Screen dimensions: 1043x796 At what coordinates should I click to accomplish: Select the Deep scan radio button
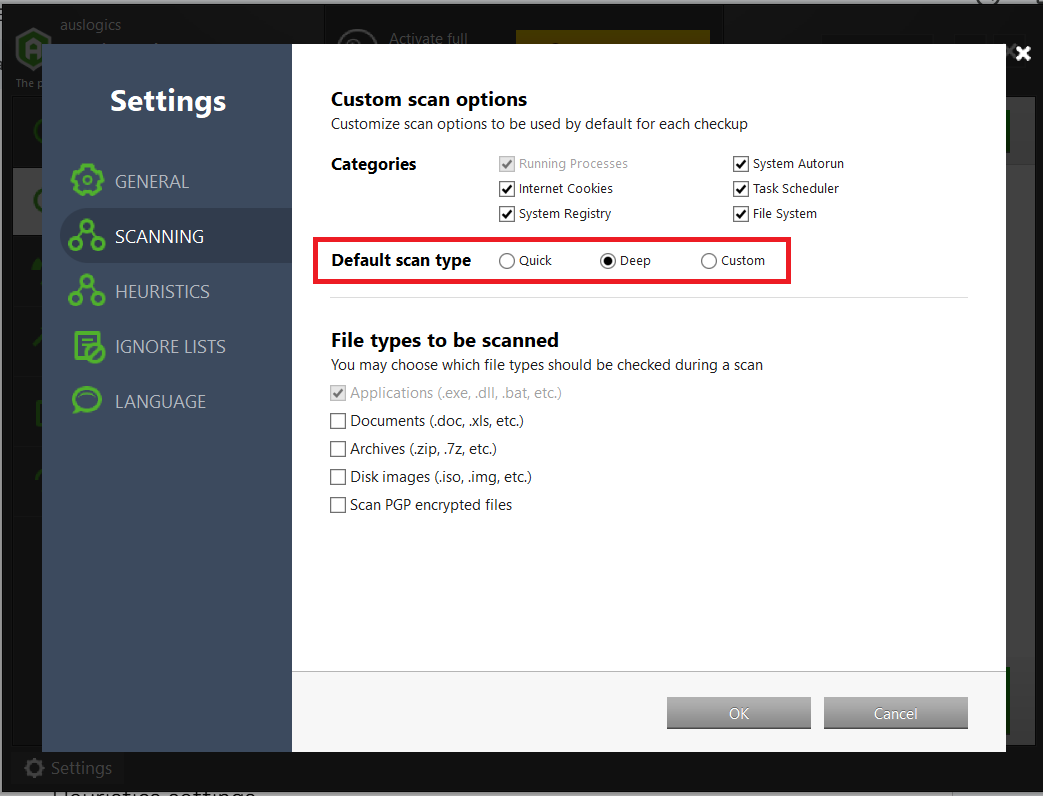tap(608, 260)
